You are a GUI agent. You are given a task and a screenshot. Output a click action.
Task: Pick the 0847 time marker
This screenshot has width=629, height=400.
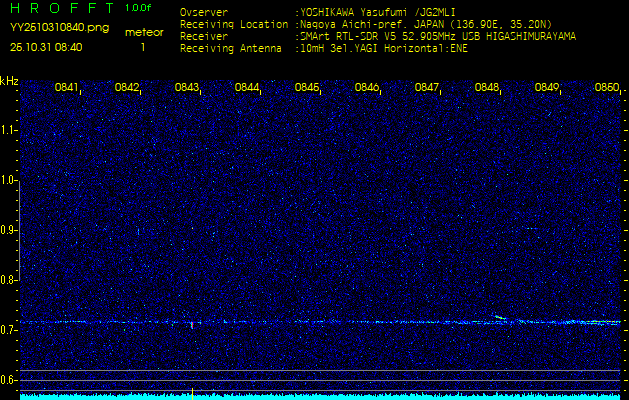[427, 88]
